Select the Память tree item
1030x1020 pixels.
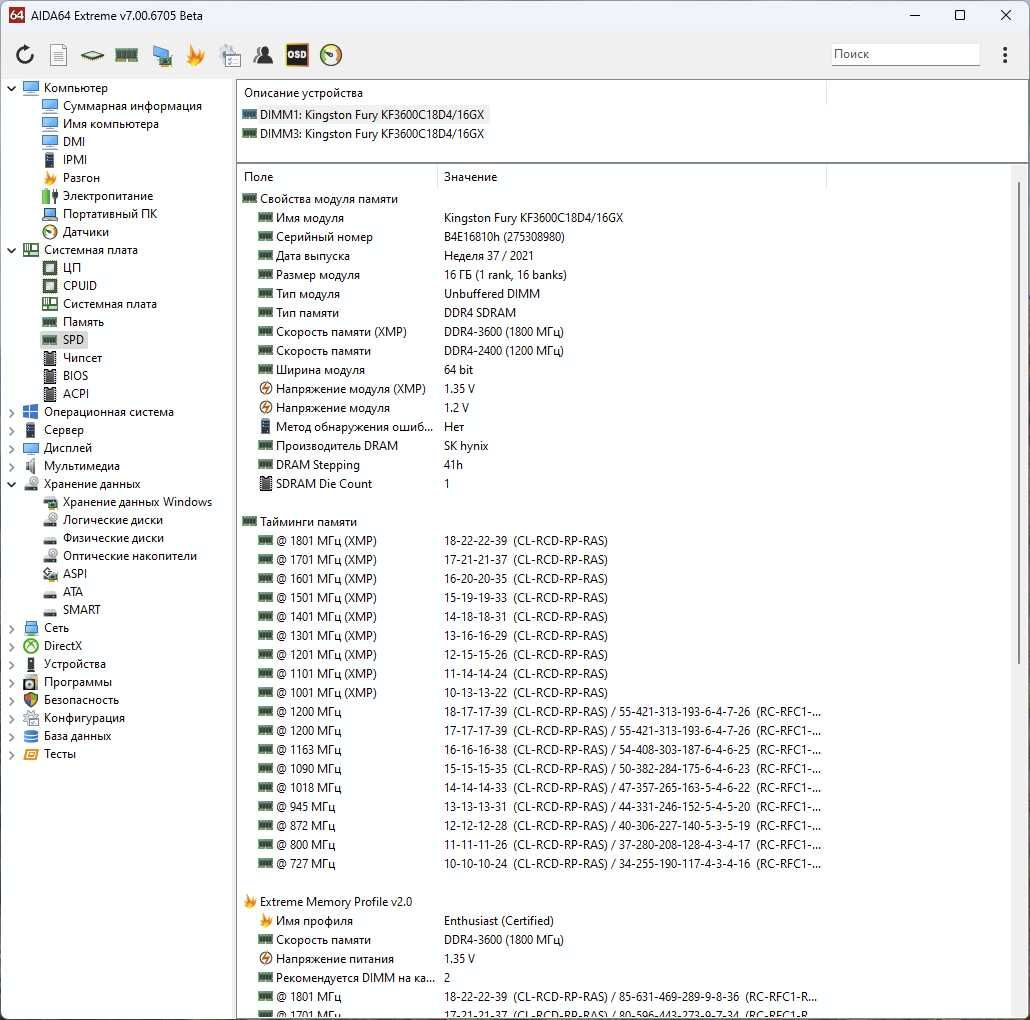click(83, 322)
